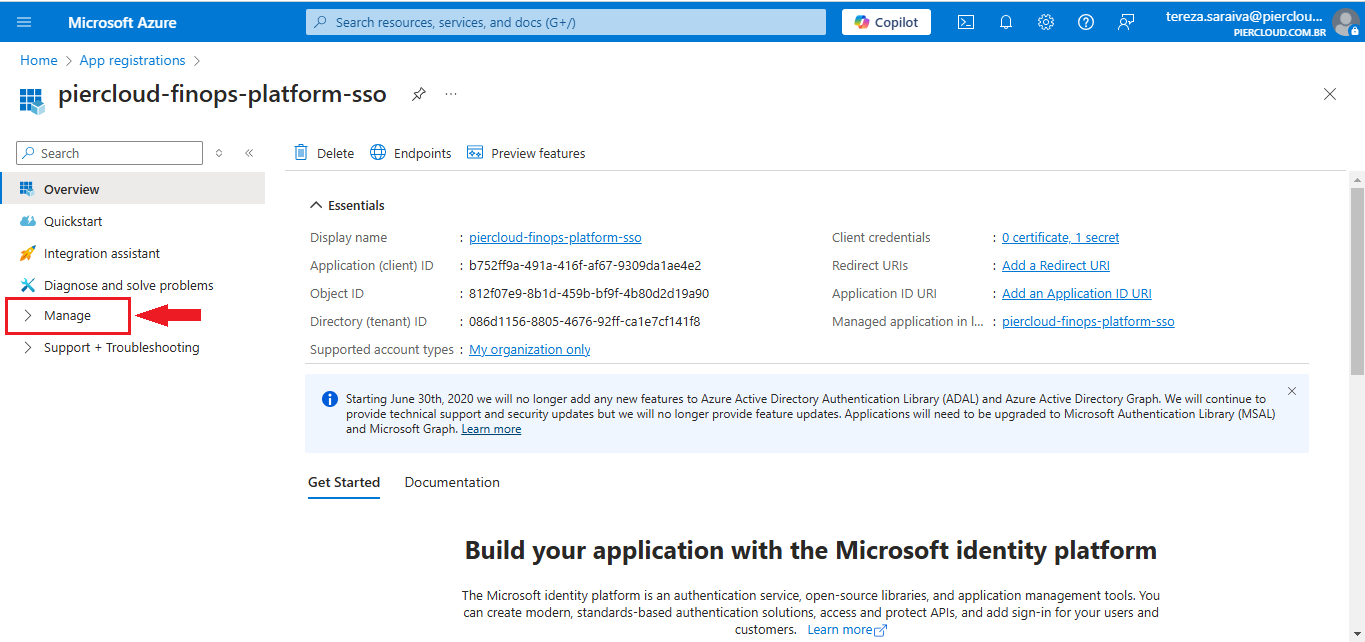Switch to the Documentation tab
Image resolution: width=1365 pixels, height=642 pixels.
tap(452, 482)
